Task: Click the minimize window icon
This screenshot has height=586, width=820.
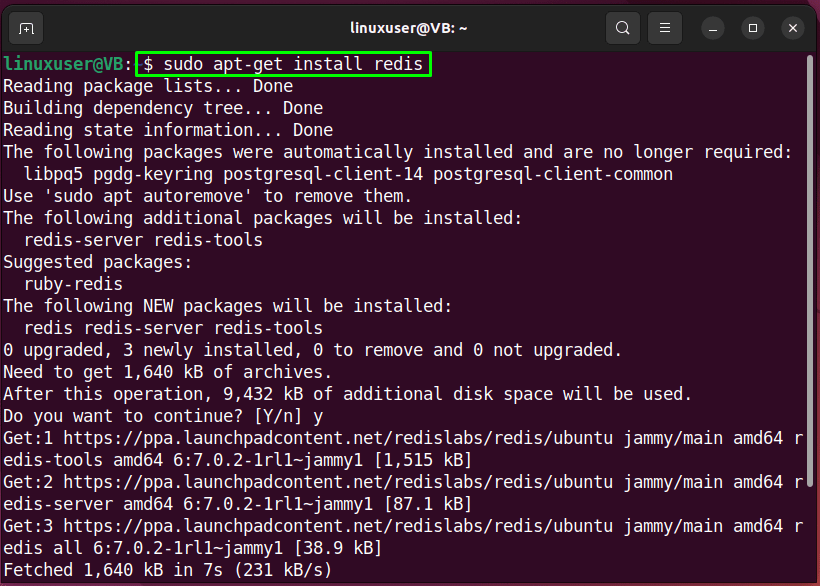Action: click(712, 28)
